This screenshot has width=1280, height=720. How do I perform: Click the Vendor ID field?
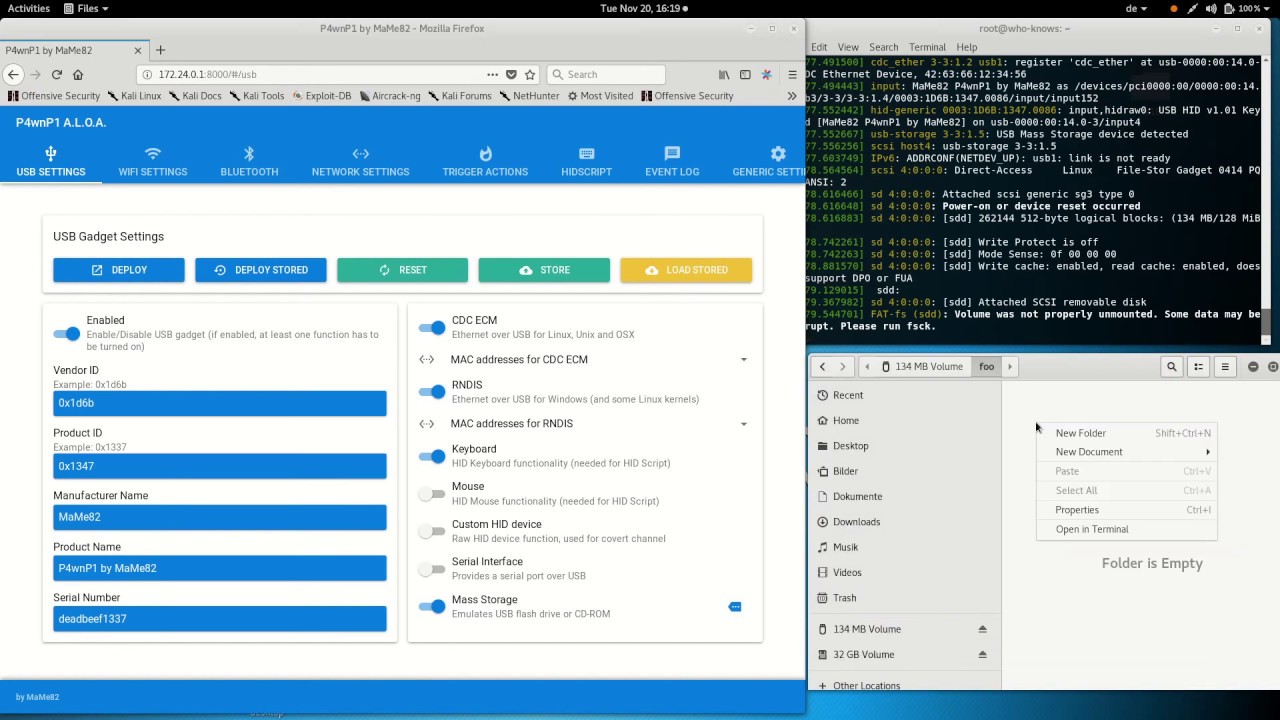coord(220,403)
